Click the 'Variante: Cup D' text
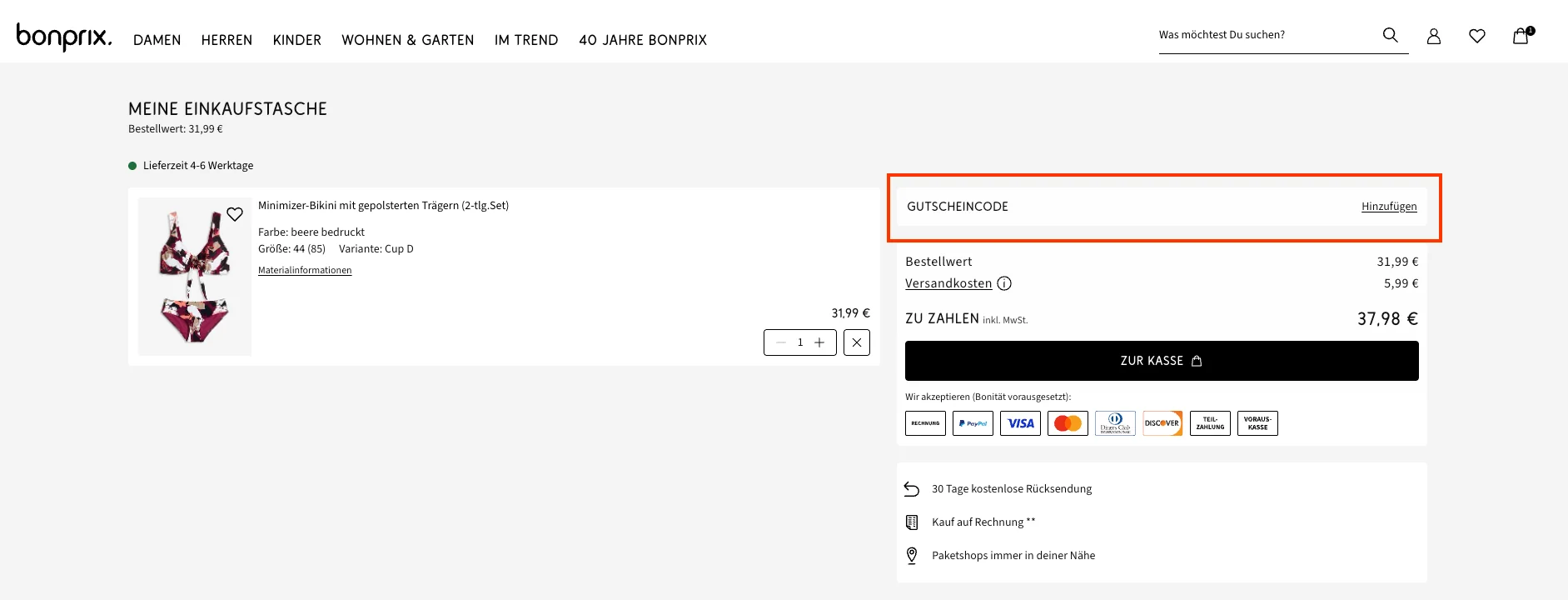This screenshot has width=1568, height=600. point(376,249)
